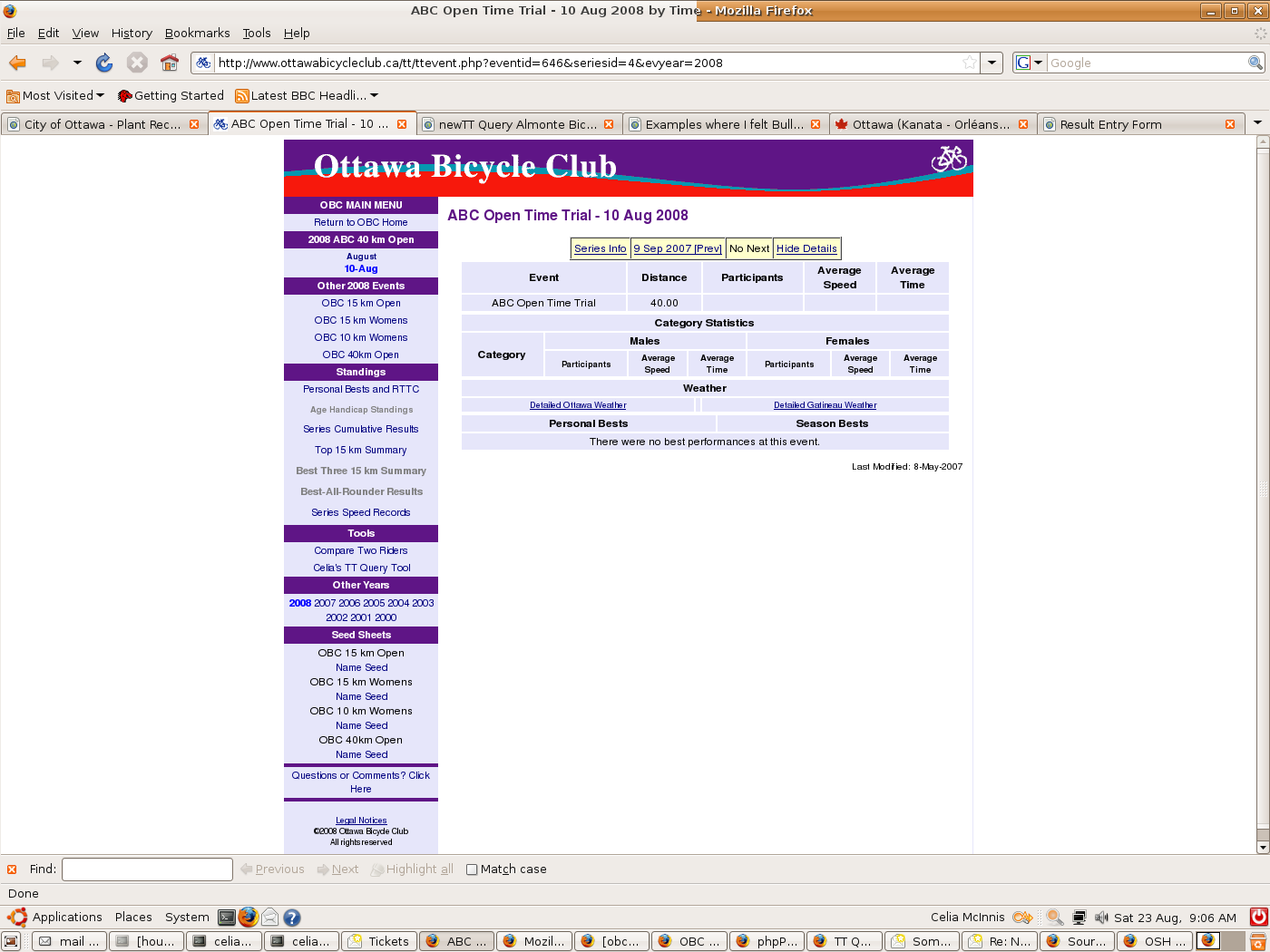
Task: Open the URL history dropdown
Action: tap(992, 63)
